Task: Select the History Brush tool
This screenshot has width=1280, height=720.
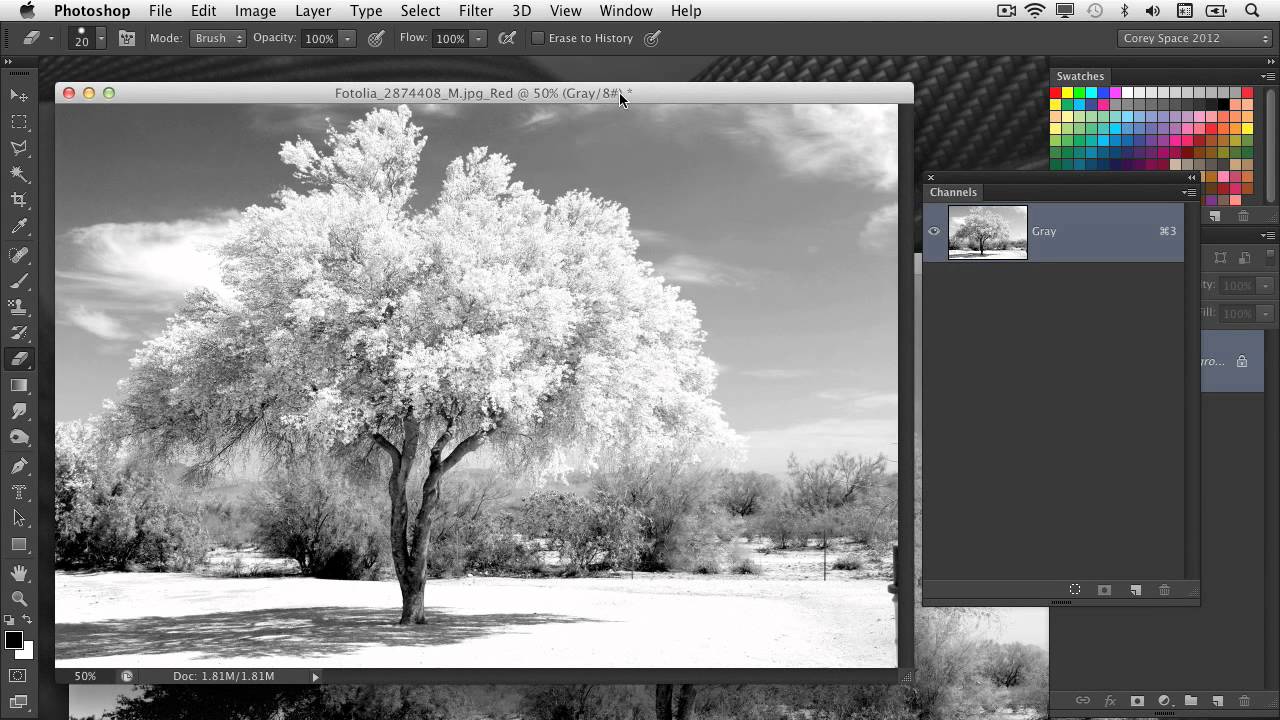Action: (19, 334)
